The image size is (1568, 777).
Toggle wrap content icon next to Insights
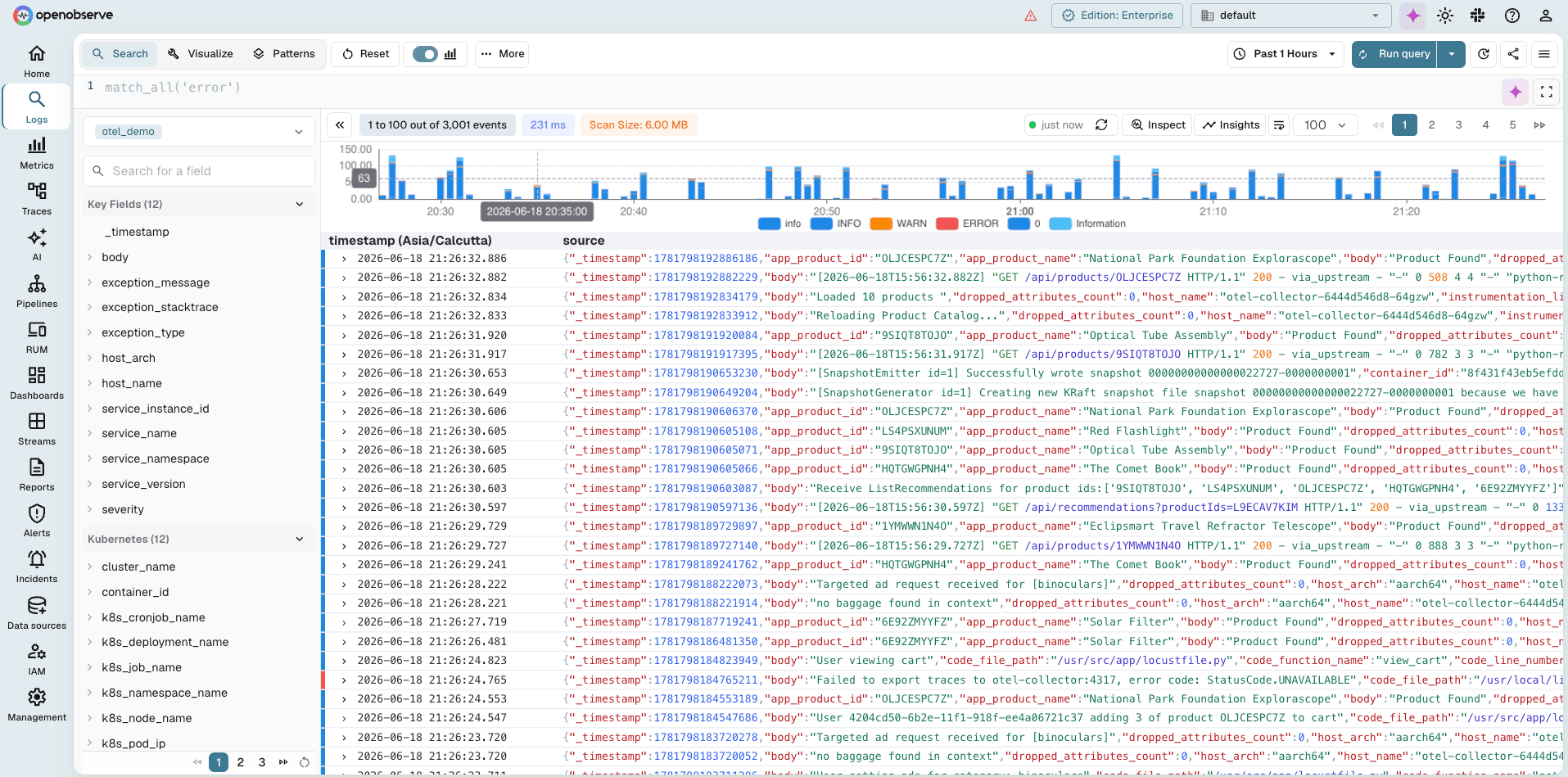tap(1279, 125)
